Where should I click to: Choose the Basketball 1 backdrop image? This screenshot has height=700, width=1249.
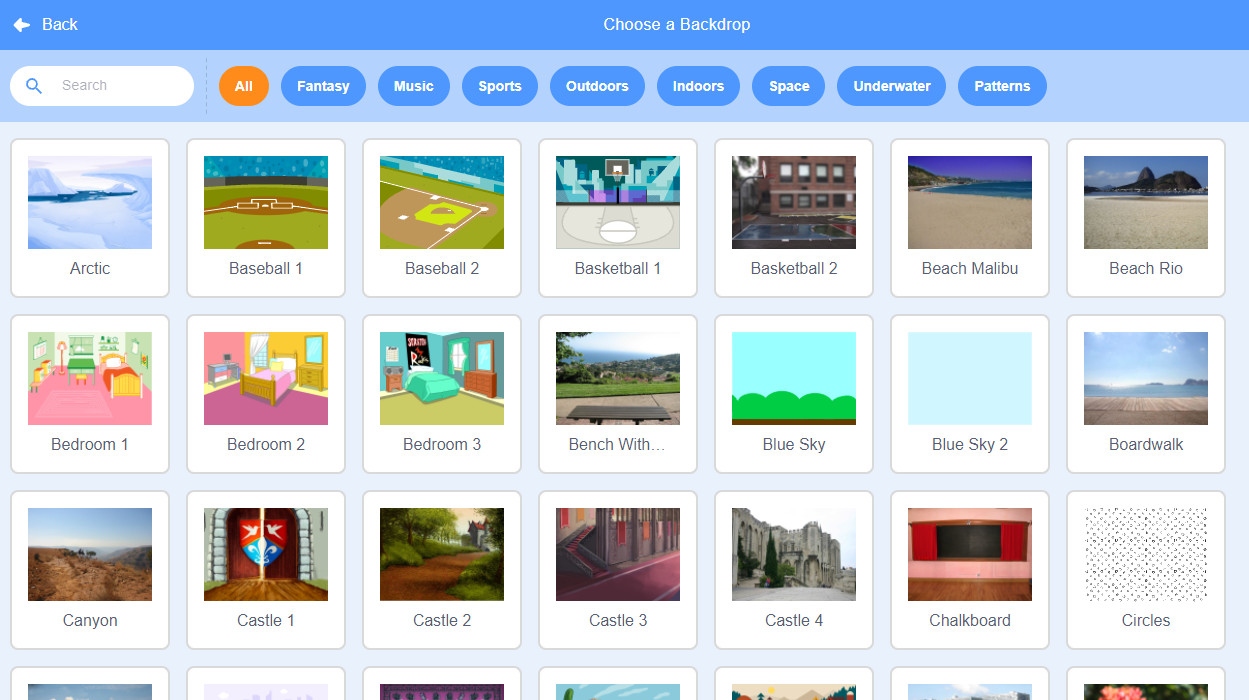618,202
